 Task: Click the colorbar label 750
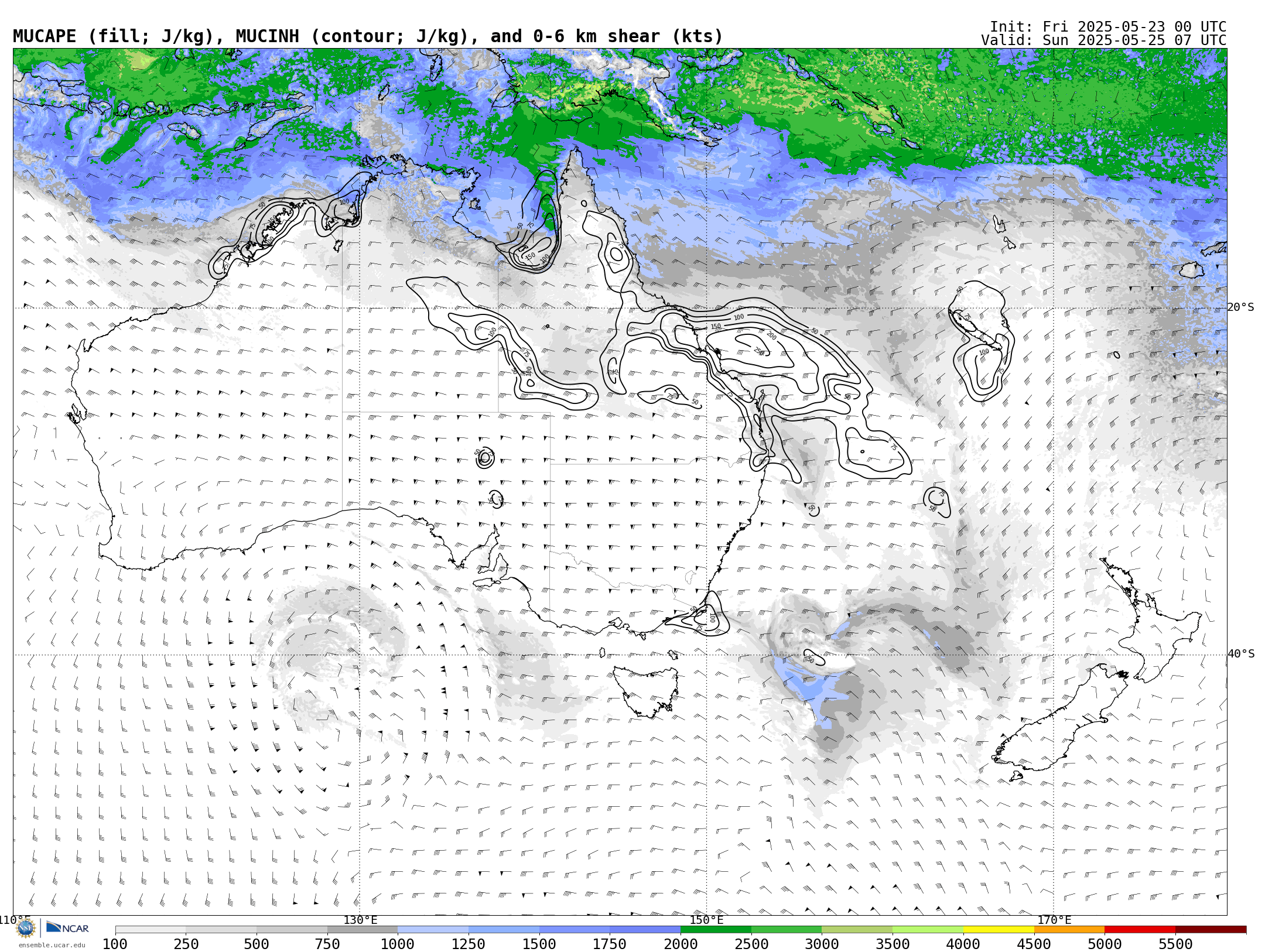point(327,944)
